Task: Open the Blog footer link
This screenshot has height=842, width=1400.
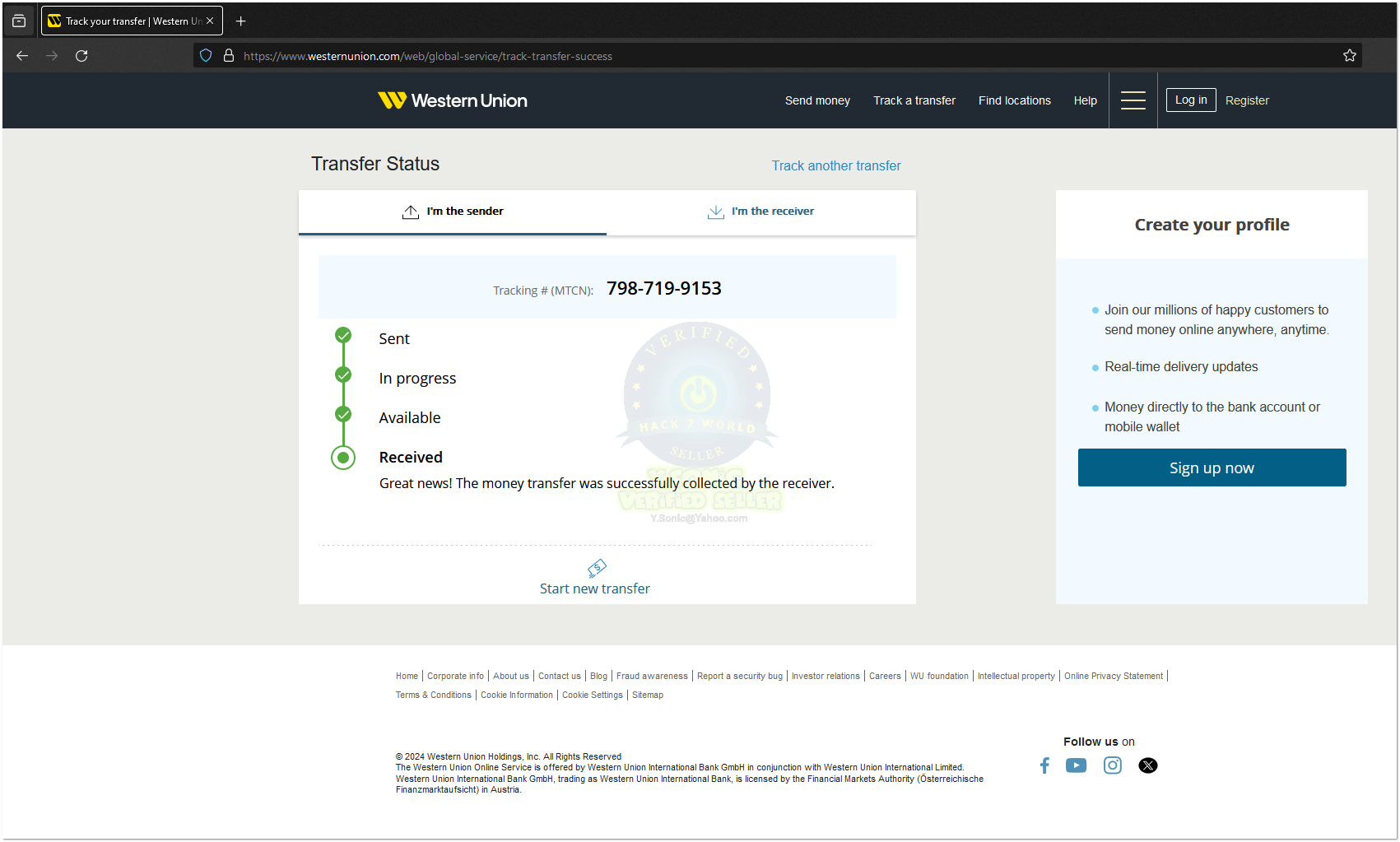Action: point(598,676)
